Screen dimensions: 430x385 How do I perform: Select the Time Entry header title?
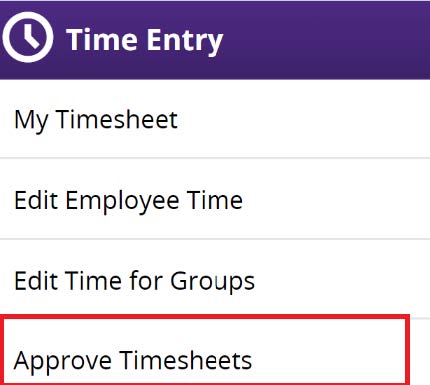click(144, 41)
